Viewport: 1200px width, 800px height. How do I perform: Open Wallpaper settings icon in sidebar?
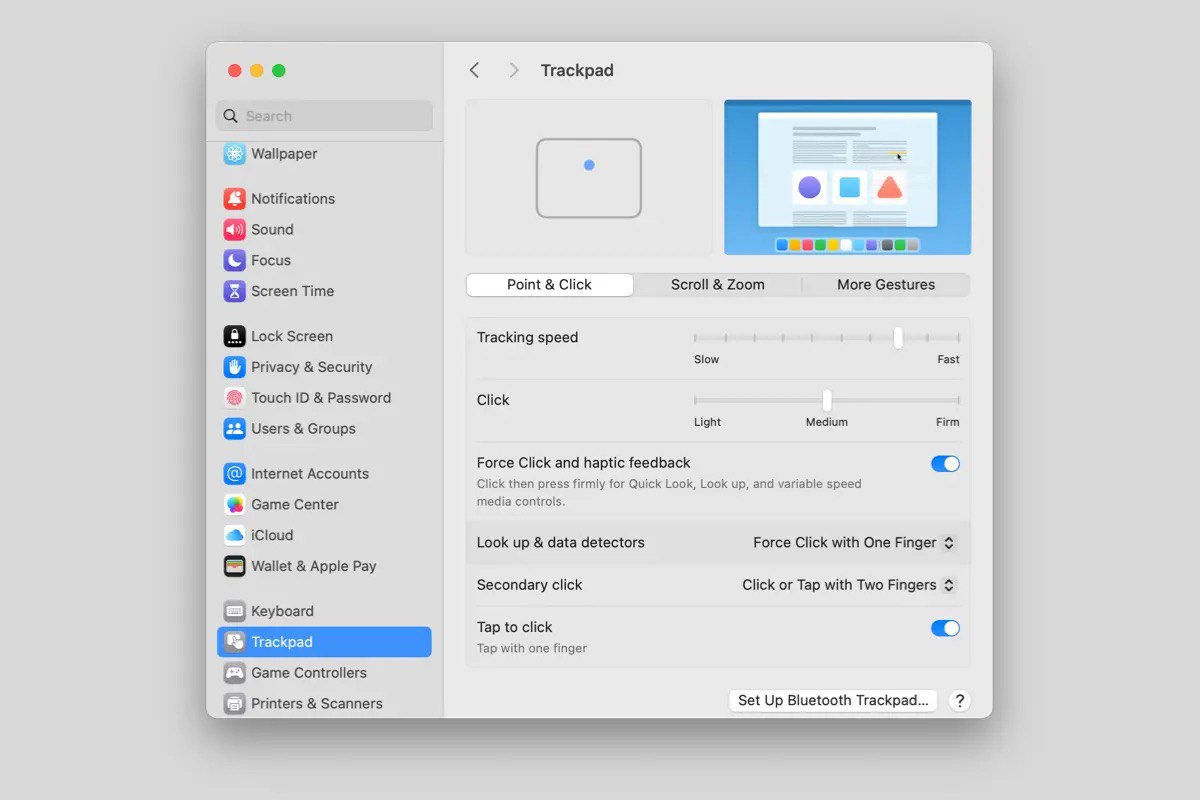(234, 154)
